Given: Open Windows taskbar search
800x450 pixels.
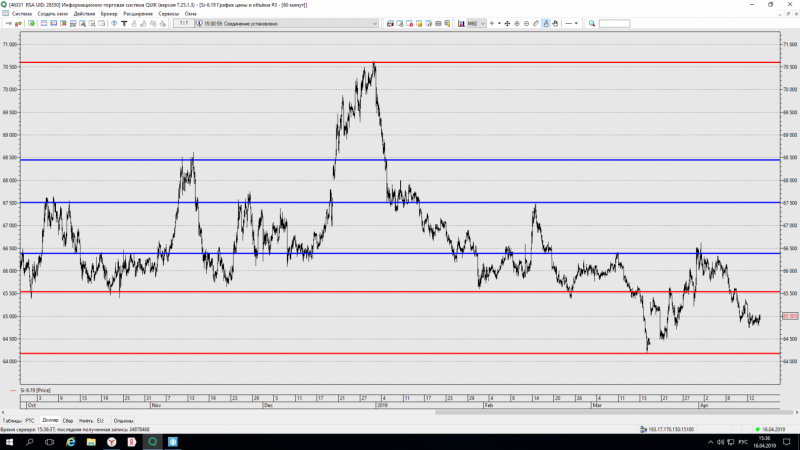Looking at the screenshot, I should point(30,442).
